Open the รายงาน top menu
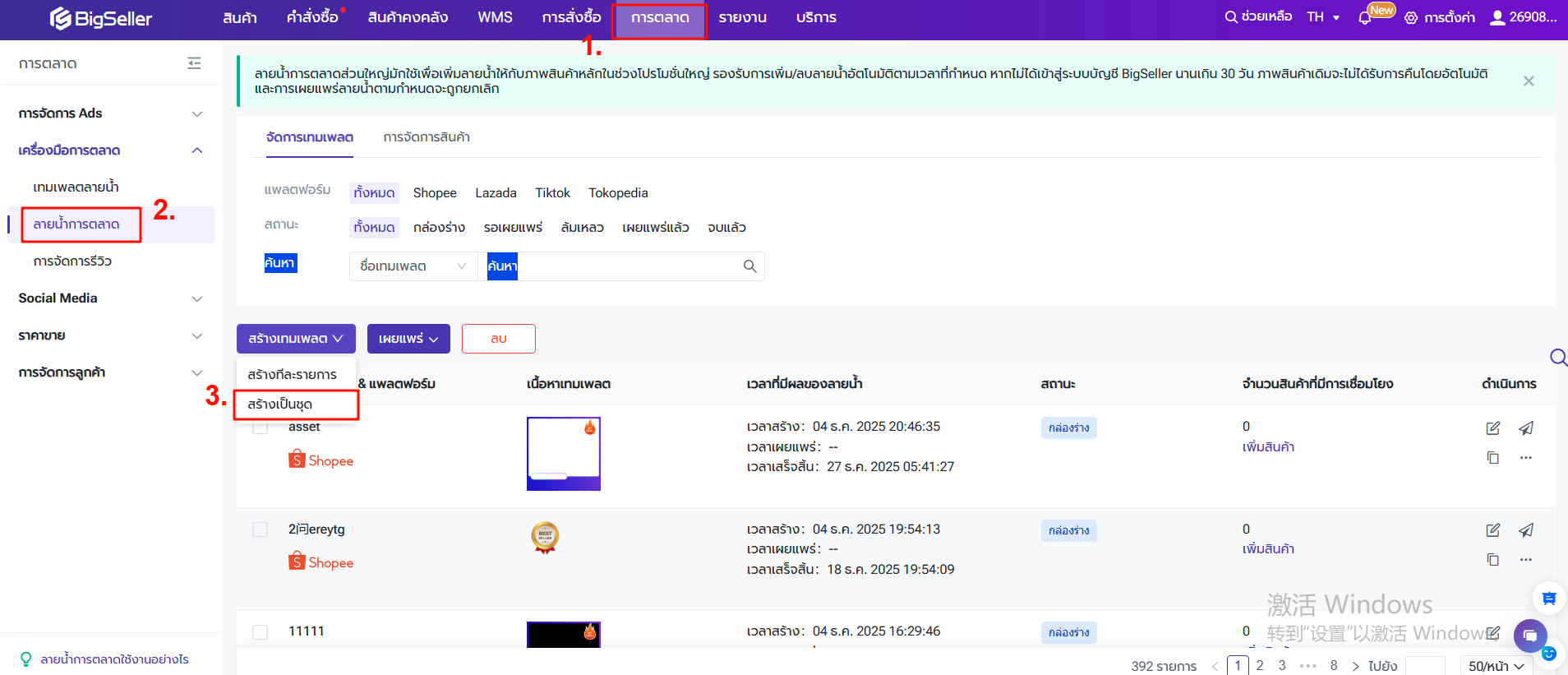The height and width of the screenshot is (675, 1568). [x=742, y=18]
